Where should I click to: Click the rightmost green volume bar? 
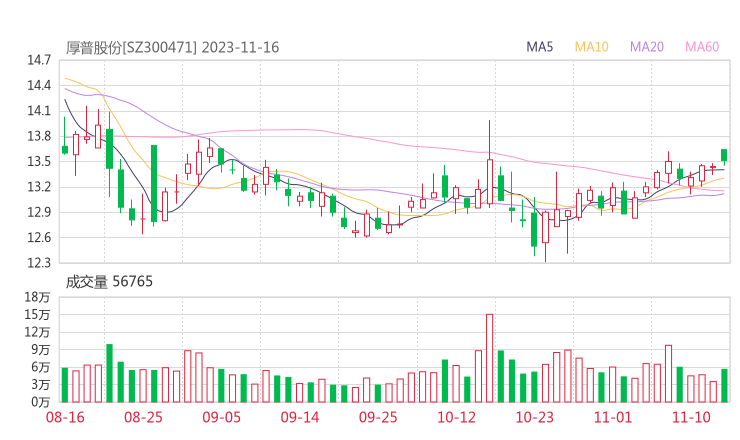click(x=724, y=385)
